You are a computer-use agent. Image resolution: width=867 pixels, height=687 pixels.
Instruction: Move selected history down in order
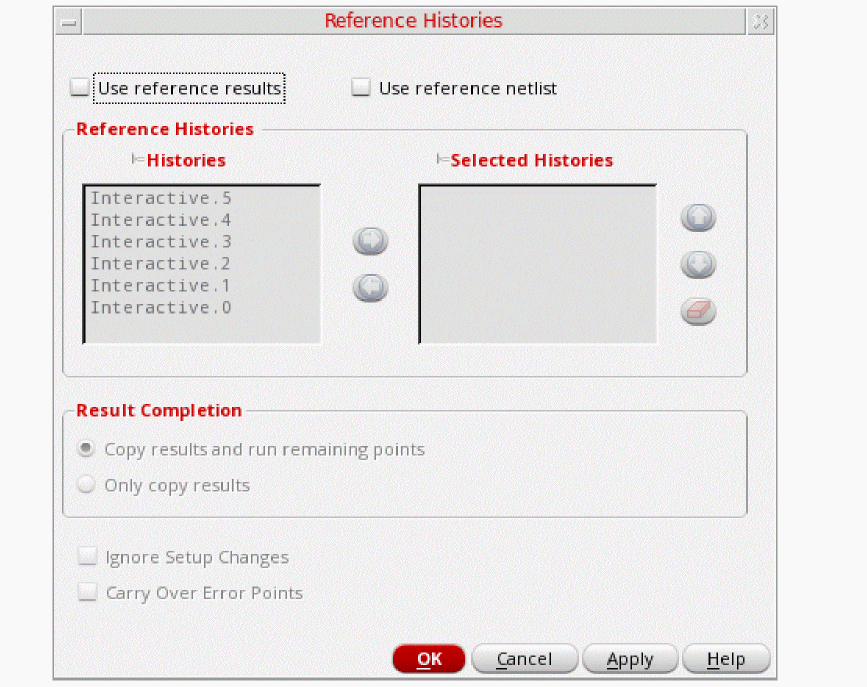698,264
